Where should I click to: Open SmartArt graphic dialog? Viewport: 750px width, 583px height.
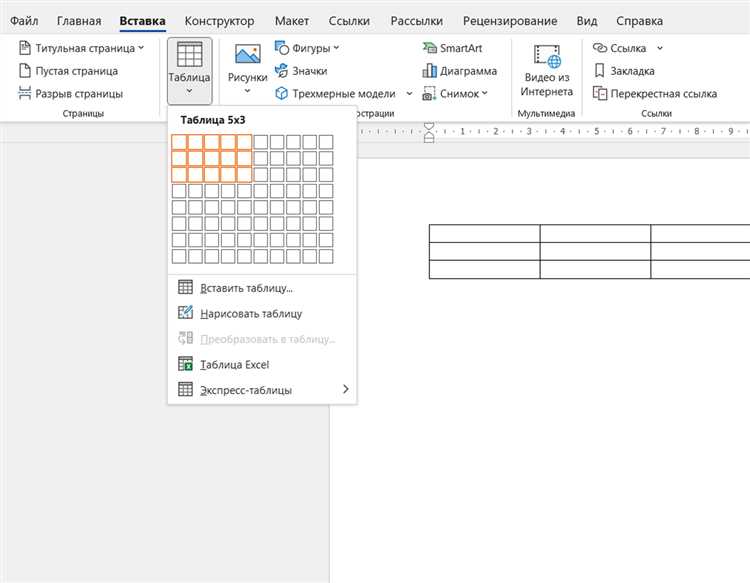tap(457, 48)
